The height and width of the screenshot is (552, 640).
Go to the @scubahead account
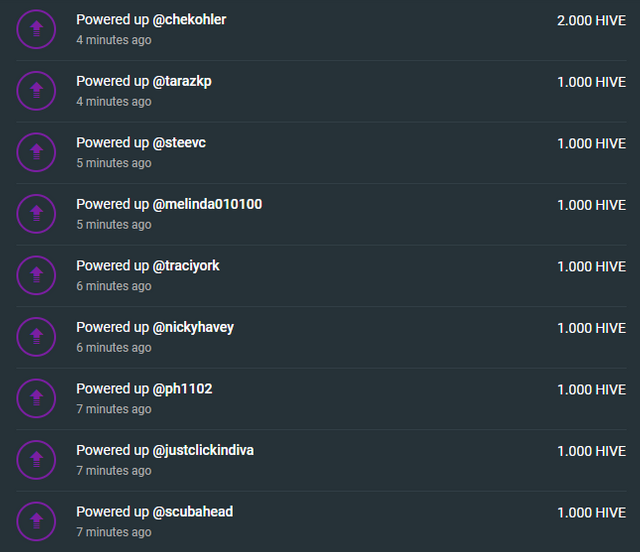pyautogui.click(x=193, y=512)
